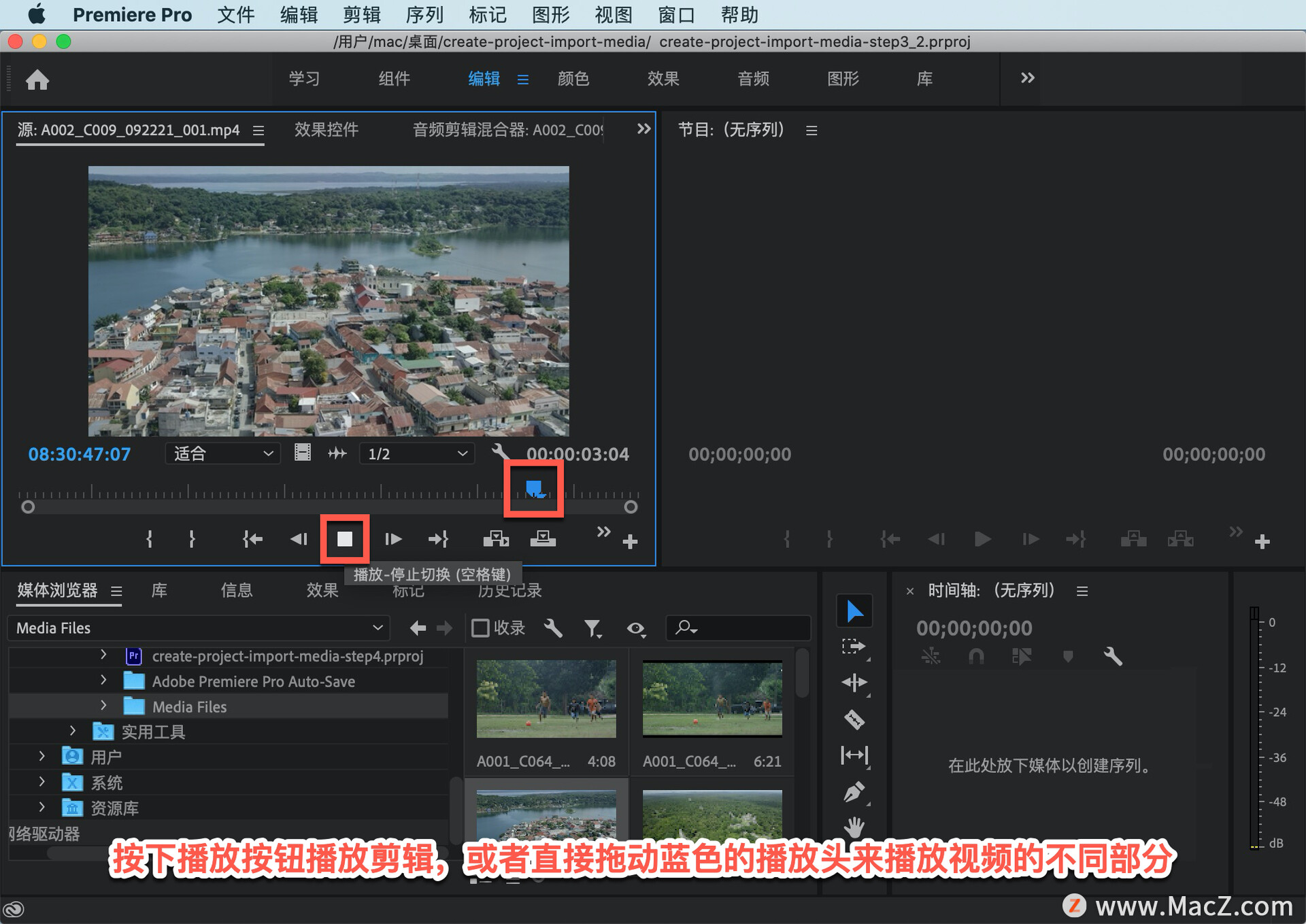Switch to 音频 workspace
Screen dimensions: 1306x924
pos(753,79)
